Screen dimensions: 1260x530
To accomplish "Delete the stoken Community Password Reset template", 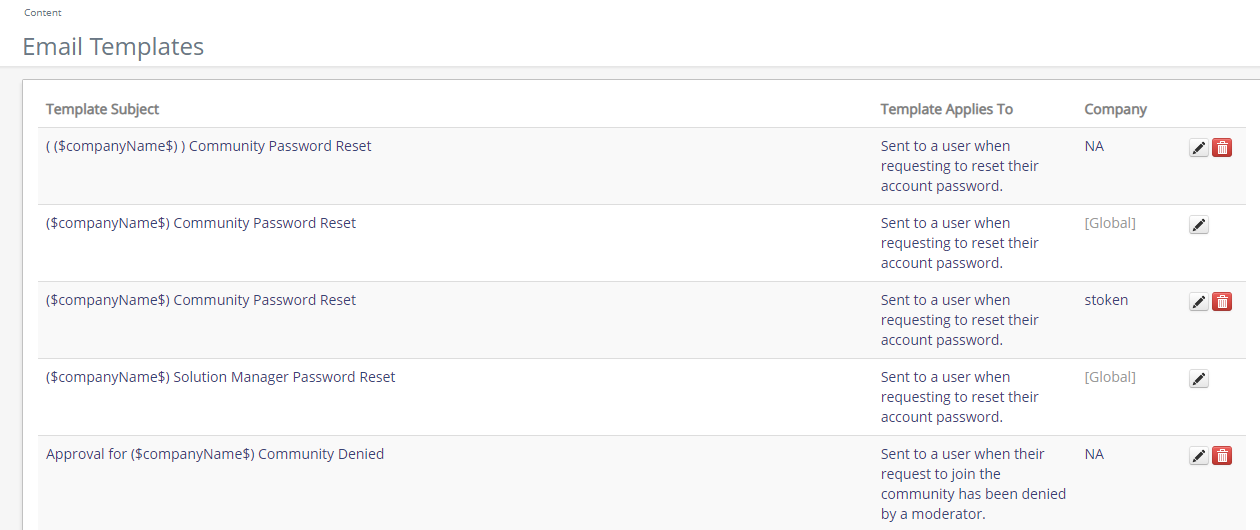I will pos(1222,302).
